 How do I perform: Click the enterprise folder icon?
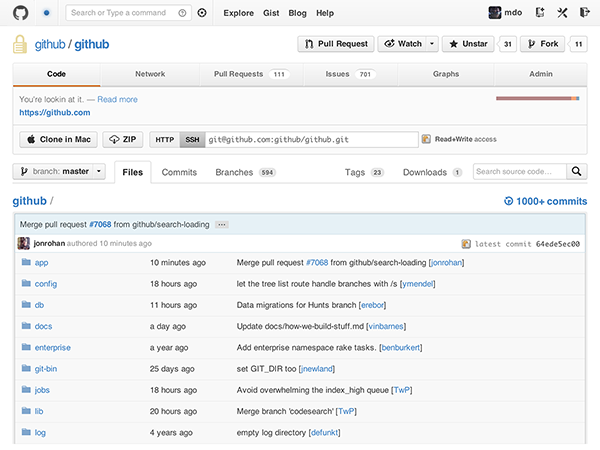tap(26, 347)
